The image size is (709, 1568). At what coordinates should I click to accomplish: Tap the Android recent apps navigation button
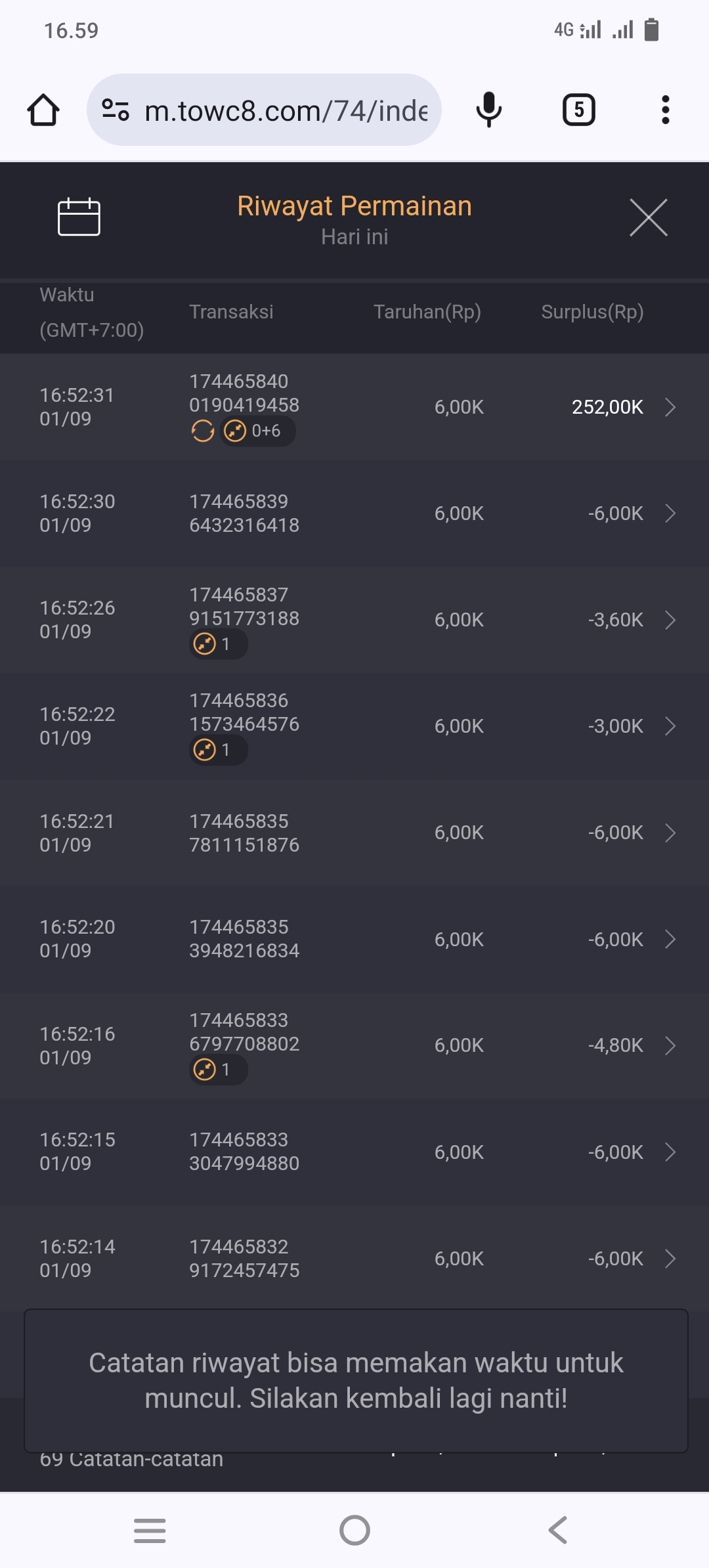(x=150, y=1531)
